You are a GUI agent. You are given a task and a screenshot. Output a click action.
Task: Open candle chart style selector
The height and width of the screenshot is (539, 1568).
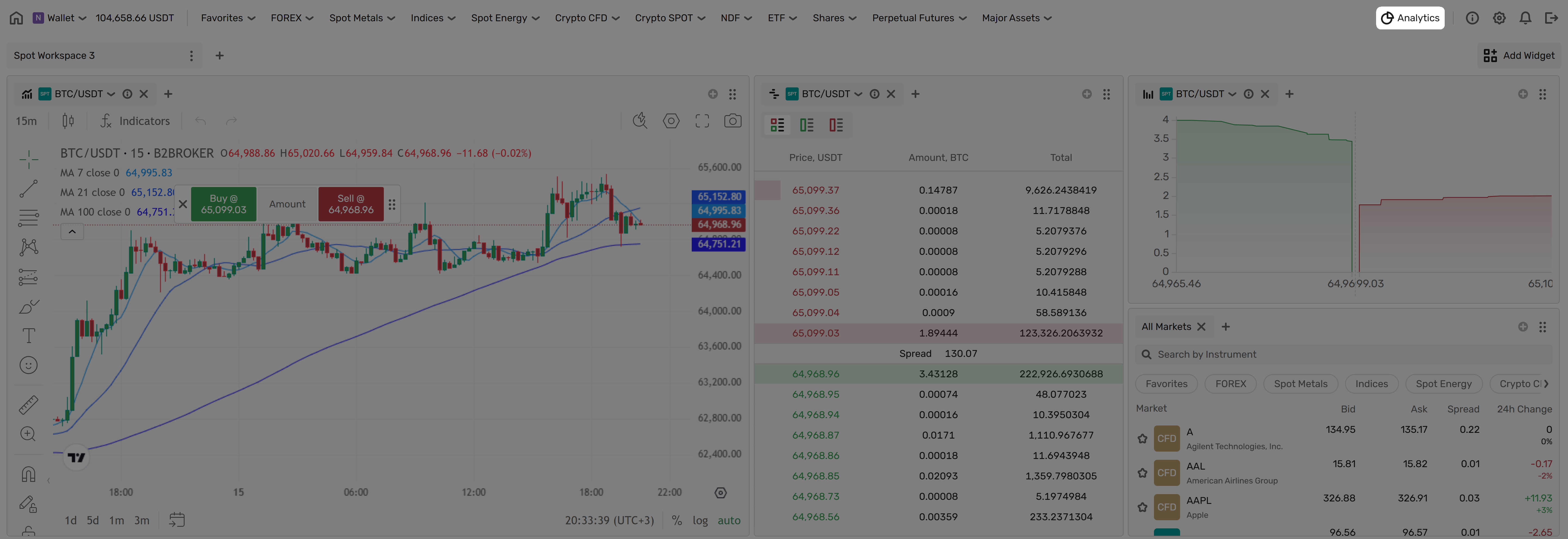(68, 121)
